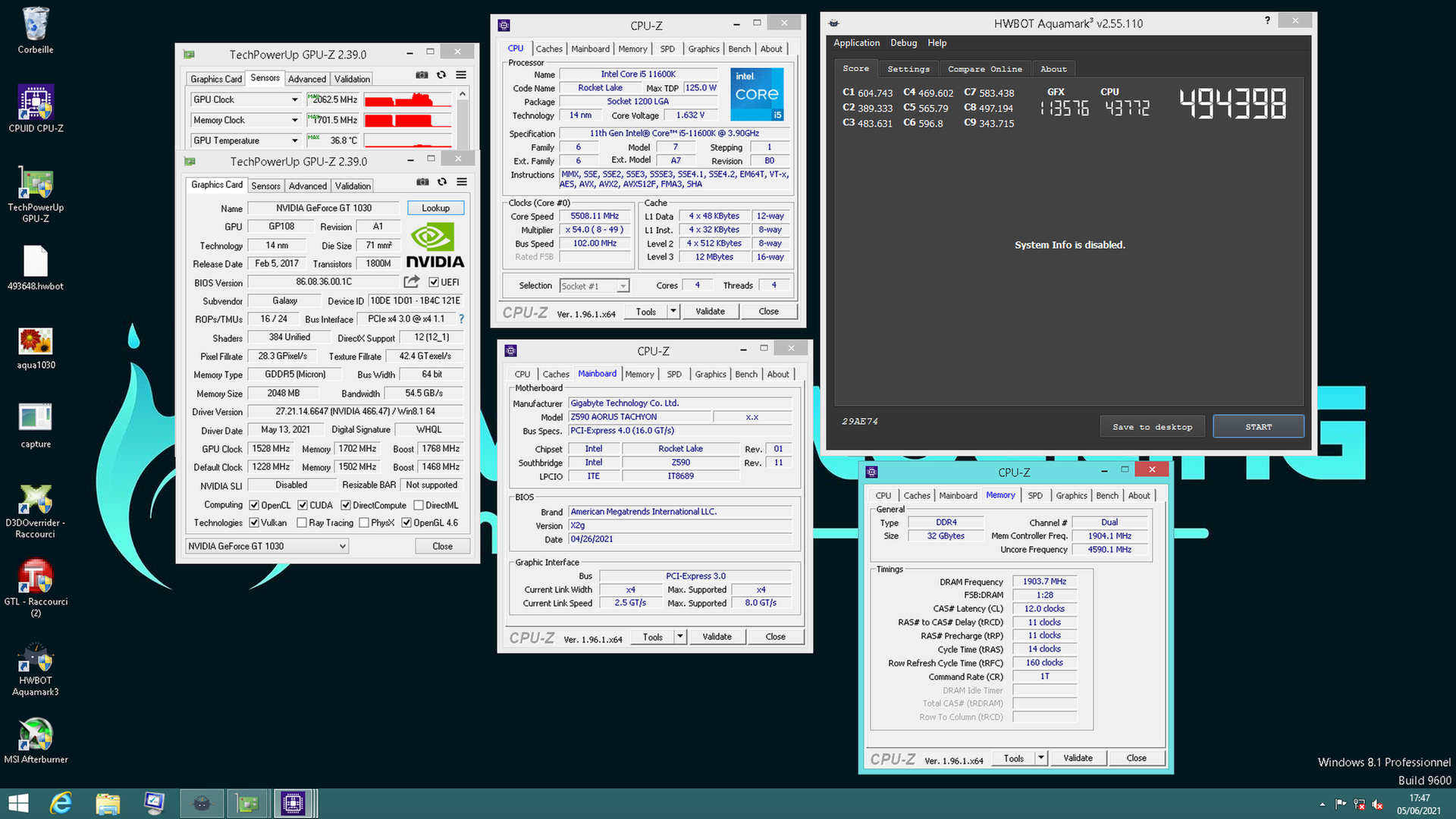
Task: Open Internet Explorer from the taskbar
Action: (61, 804)
